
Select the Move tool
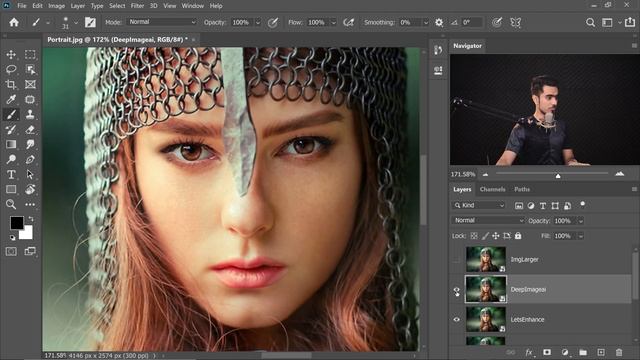[11, 54]
